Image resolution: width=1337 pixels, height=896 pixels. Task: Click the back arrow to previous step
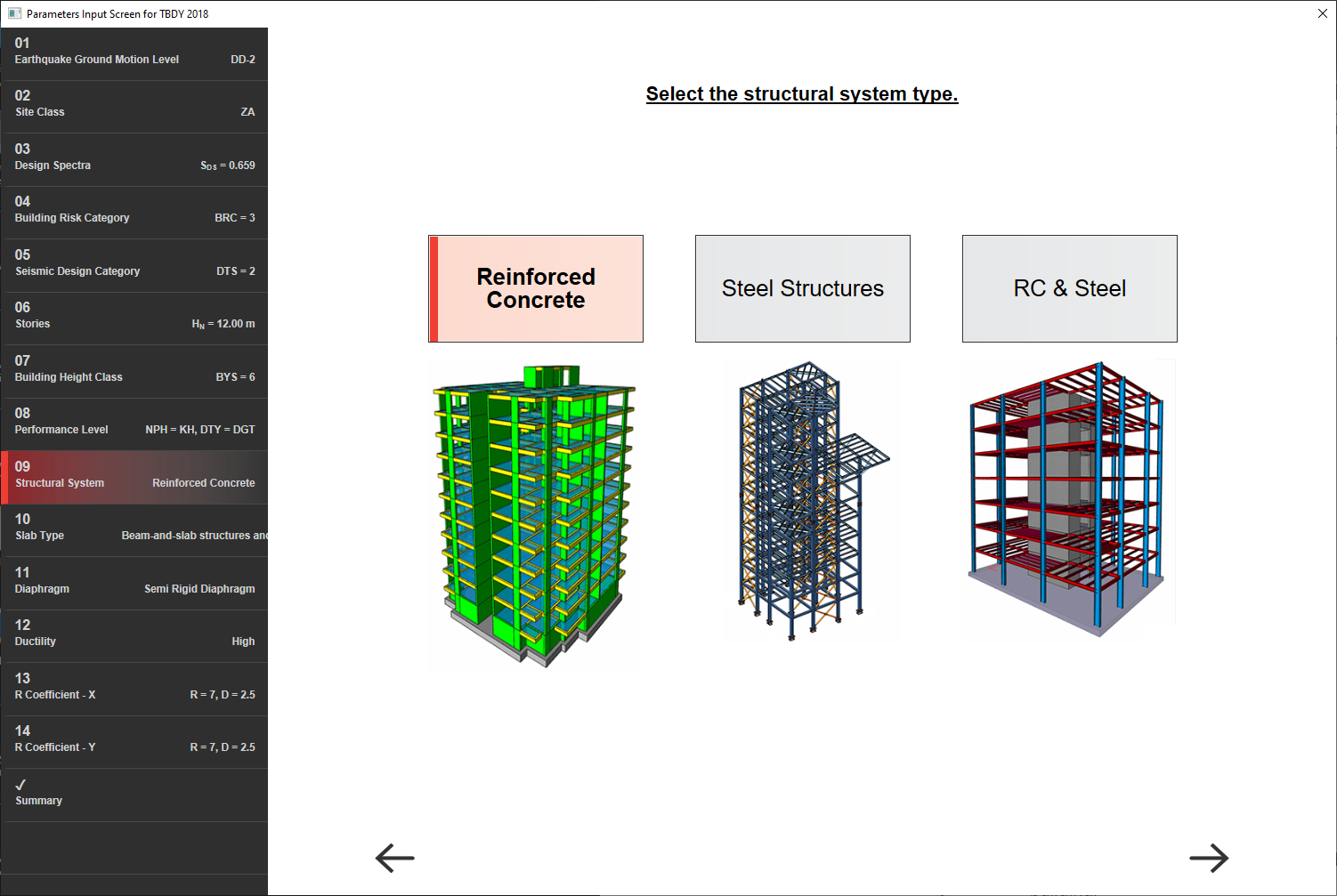394,858
